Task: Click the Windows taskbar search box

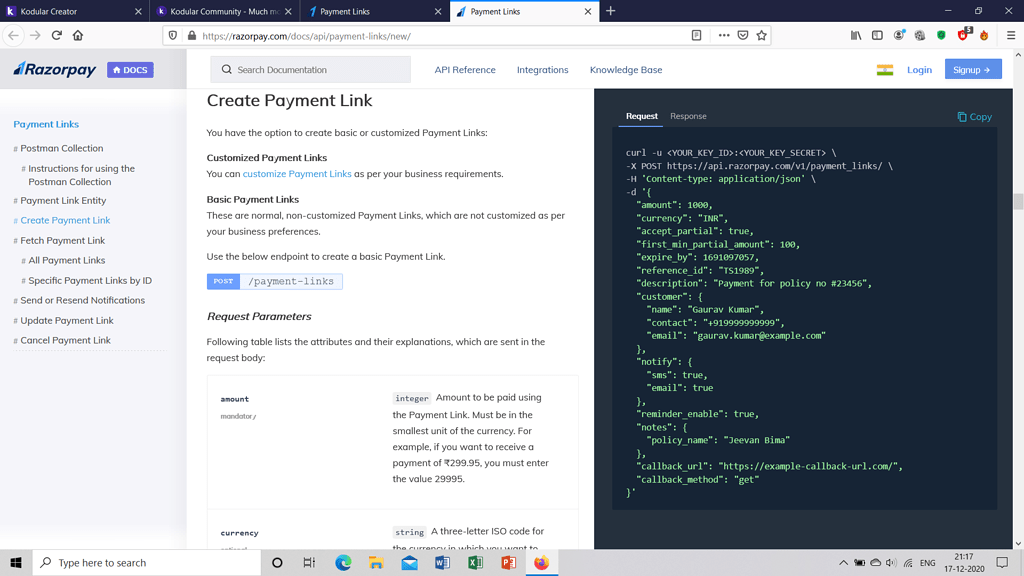Action: coord(147,563)
